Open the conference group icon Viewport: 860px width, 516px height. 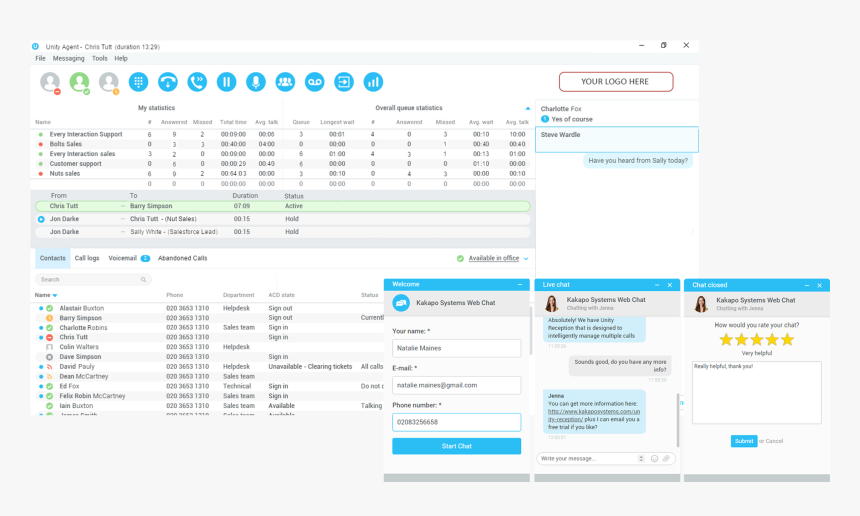point(285,82)
